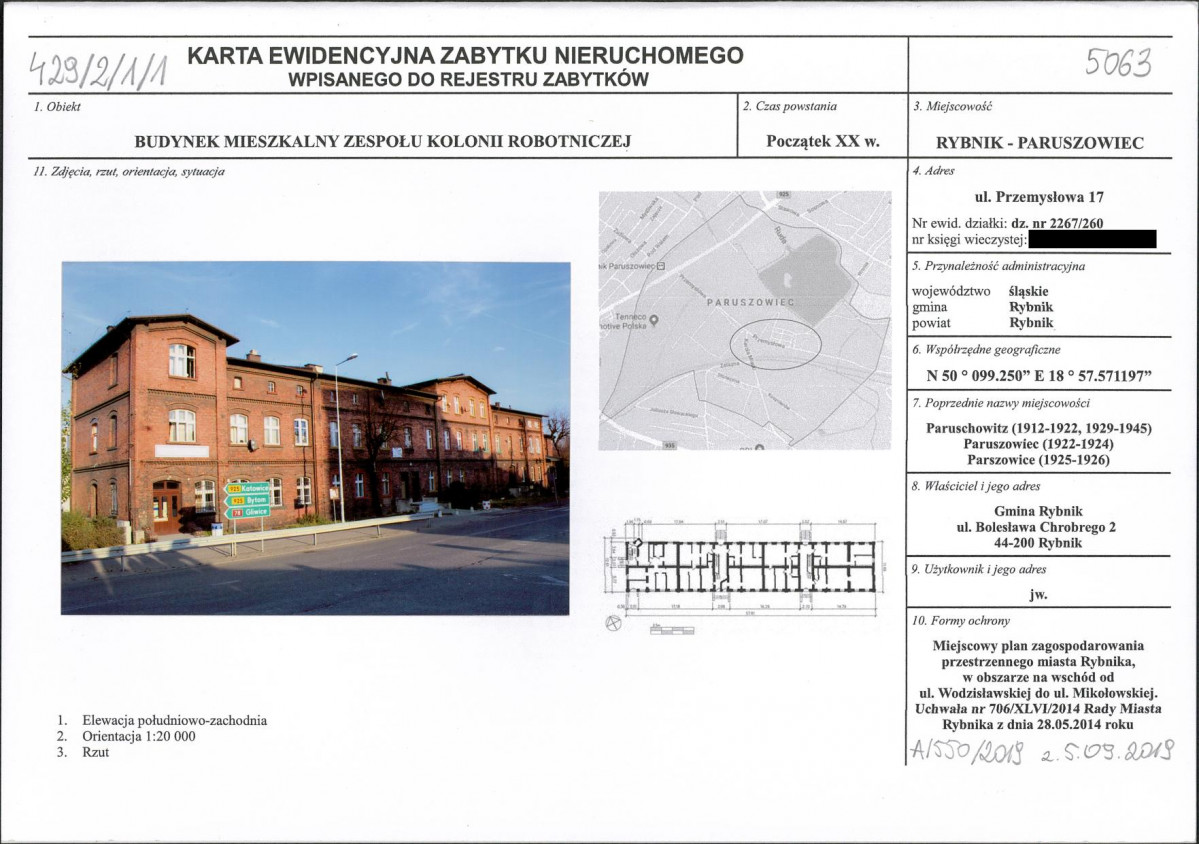Click the redacted black box for księga wieczysta
Viewport: 1199px width, 844px height.
pos(1093,240)
